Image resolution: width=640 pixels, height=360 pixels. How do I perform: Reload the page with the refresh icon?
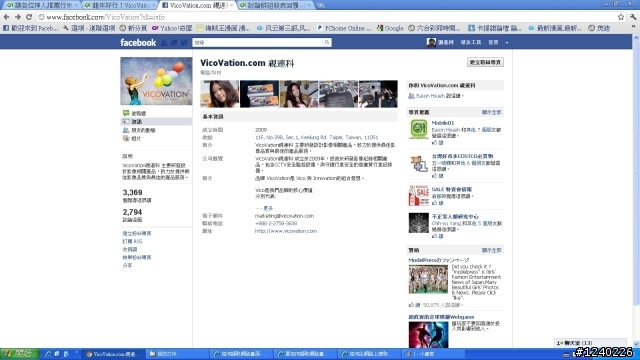click(x=29, y=17)
